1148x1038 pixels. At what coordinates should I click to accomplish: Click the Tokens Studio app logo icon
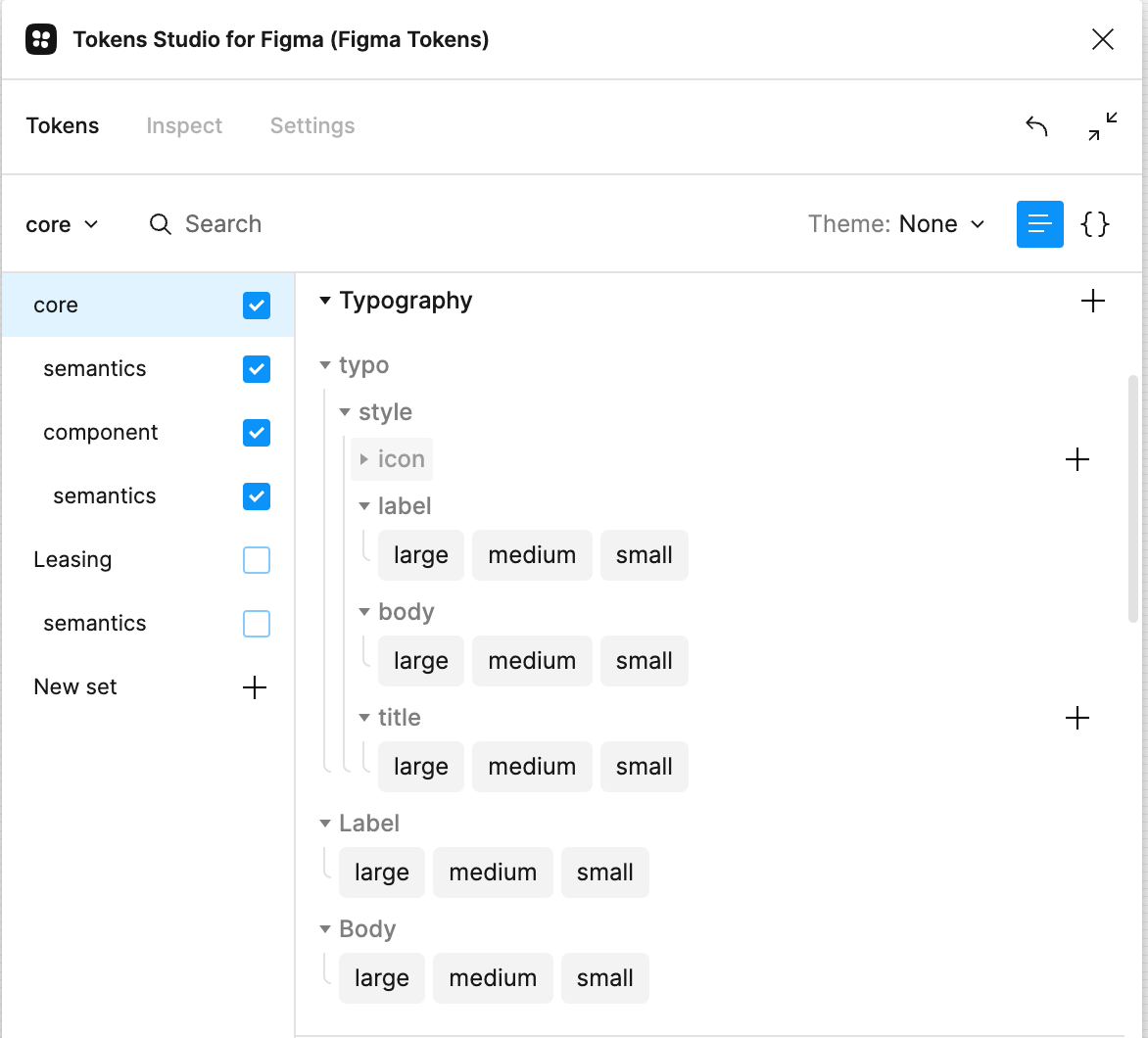(40, 39)
